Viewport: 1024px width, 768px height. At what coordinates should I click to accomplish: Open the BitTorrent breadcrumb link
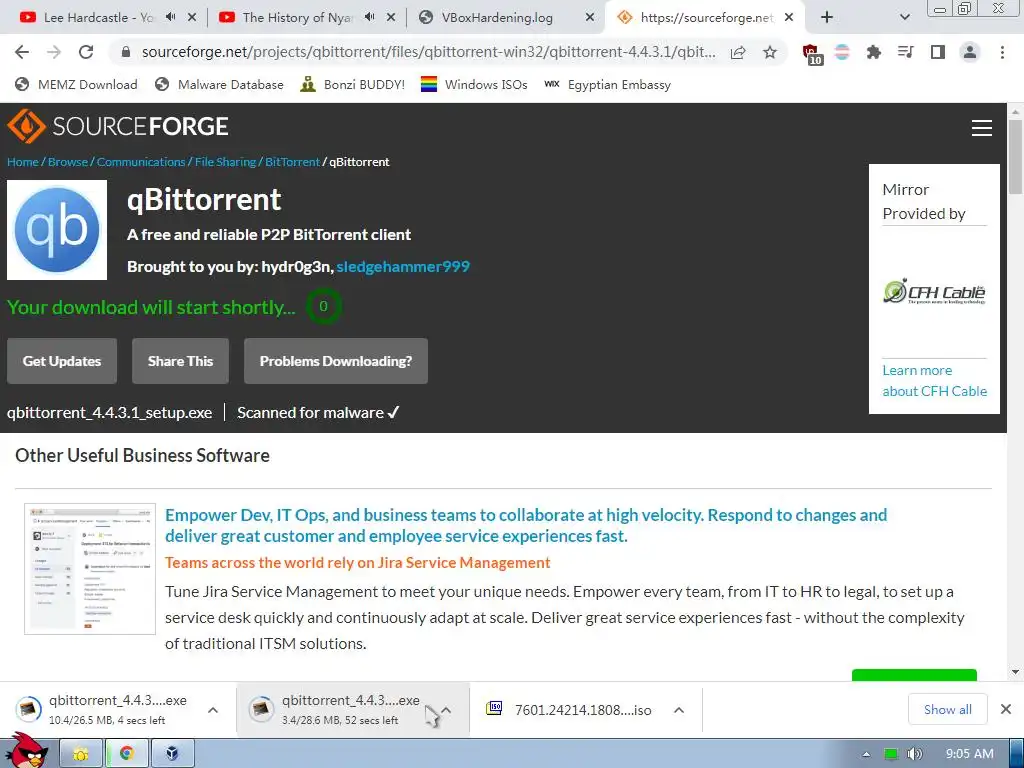[293, 162]
